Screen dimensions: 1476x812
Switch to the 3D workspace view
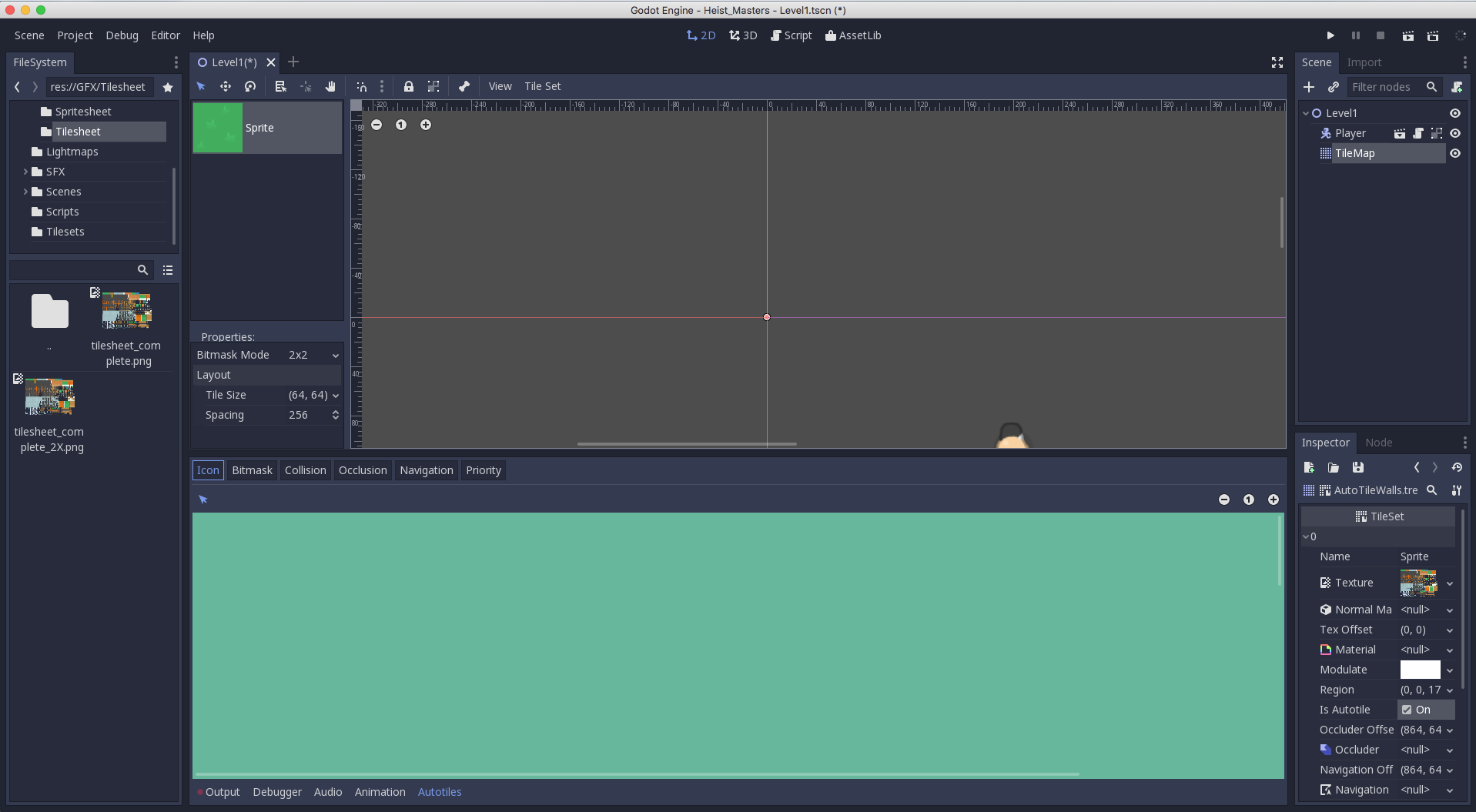(x=742, y=35)
